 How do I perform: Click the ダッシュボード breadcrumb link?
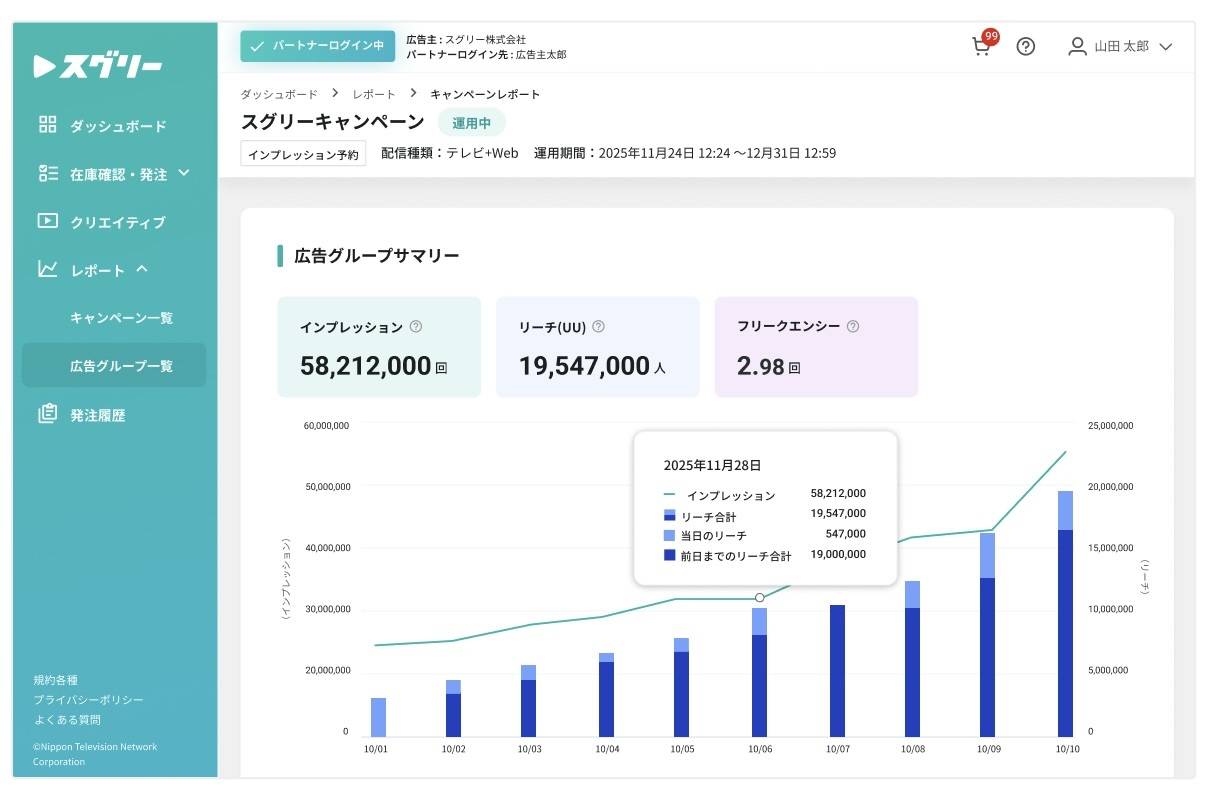[278, 94]
